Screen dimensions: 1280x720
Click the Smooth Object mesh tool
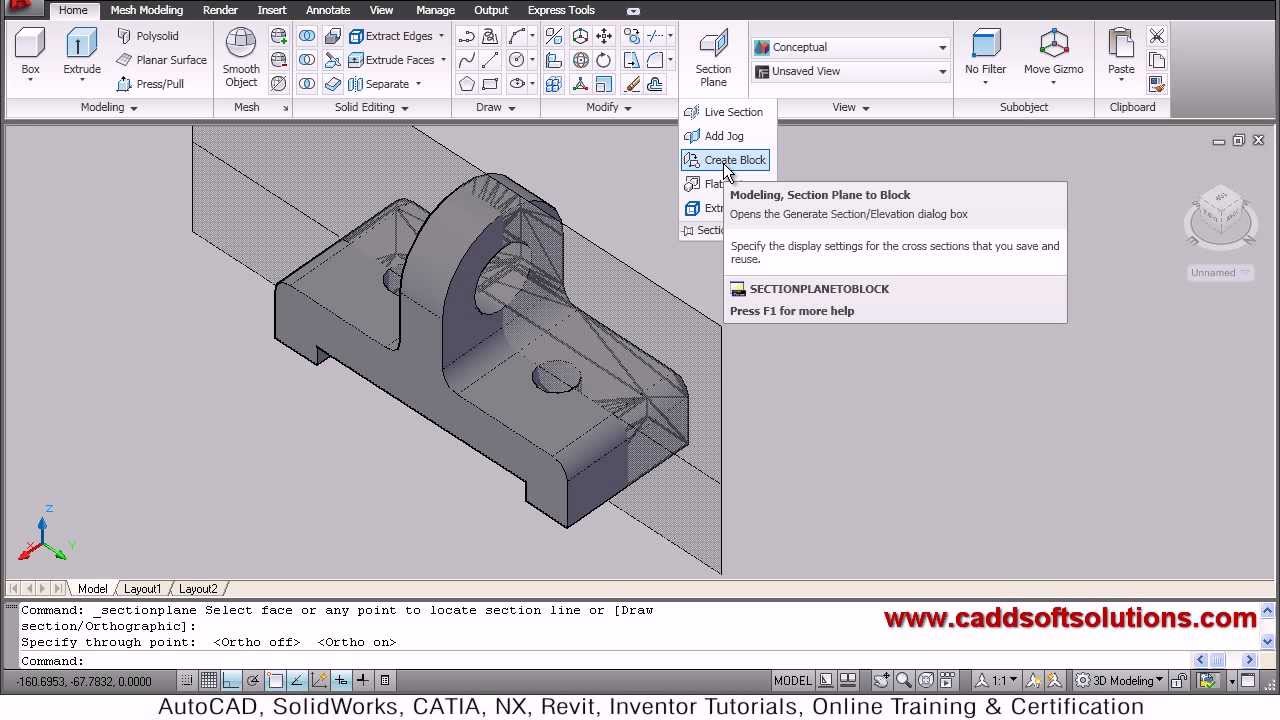(x=241, y=58)
